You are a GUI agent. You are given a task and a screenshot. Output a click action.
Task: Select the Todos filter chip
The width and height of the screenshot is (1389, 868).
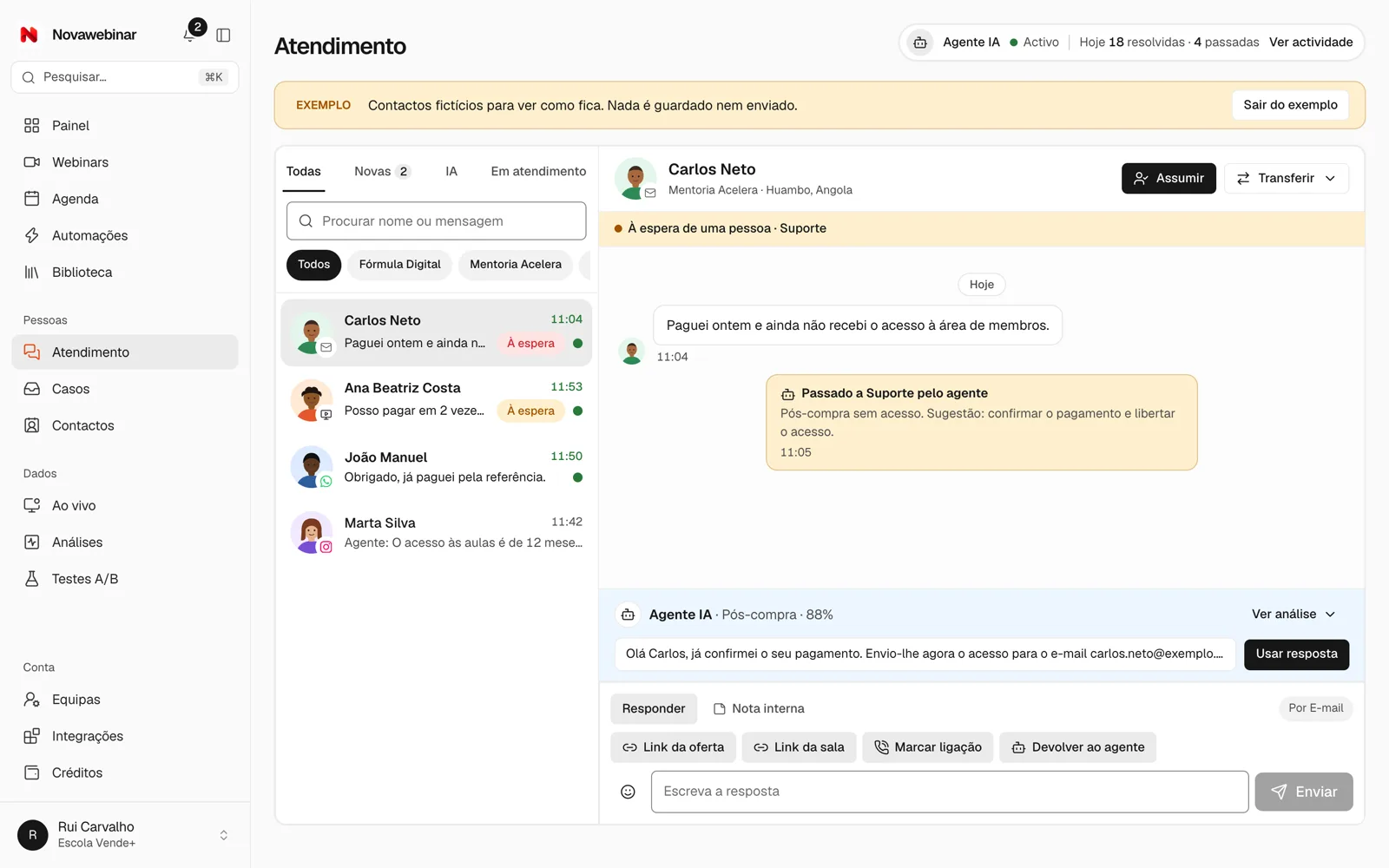tap(313, 265)
